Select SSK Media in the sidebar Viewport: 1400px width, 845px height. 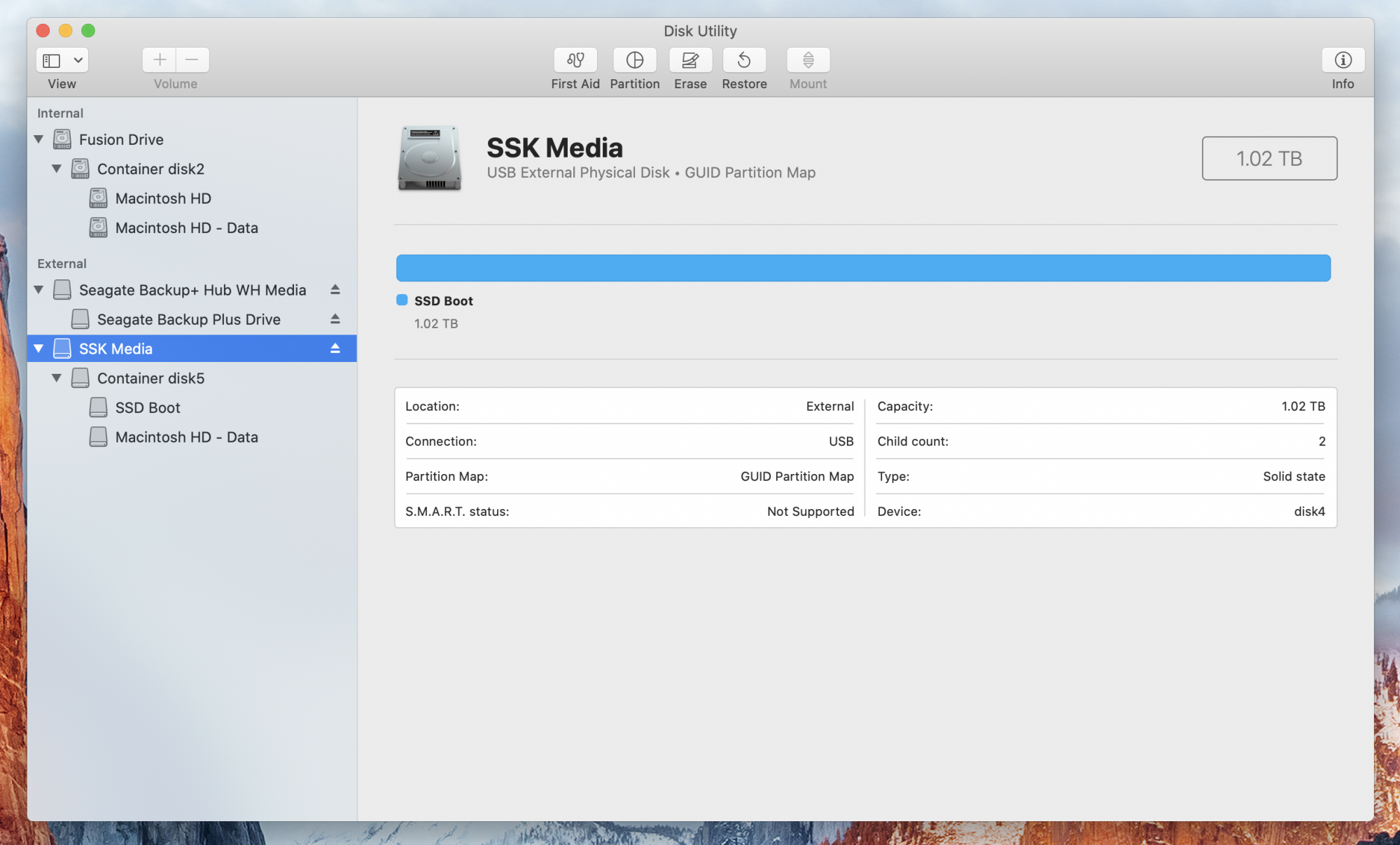pos(192,349)
